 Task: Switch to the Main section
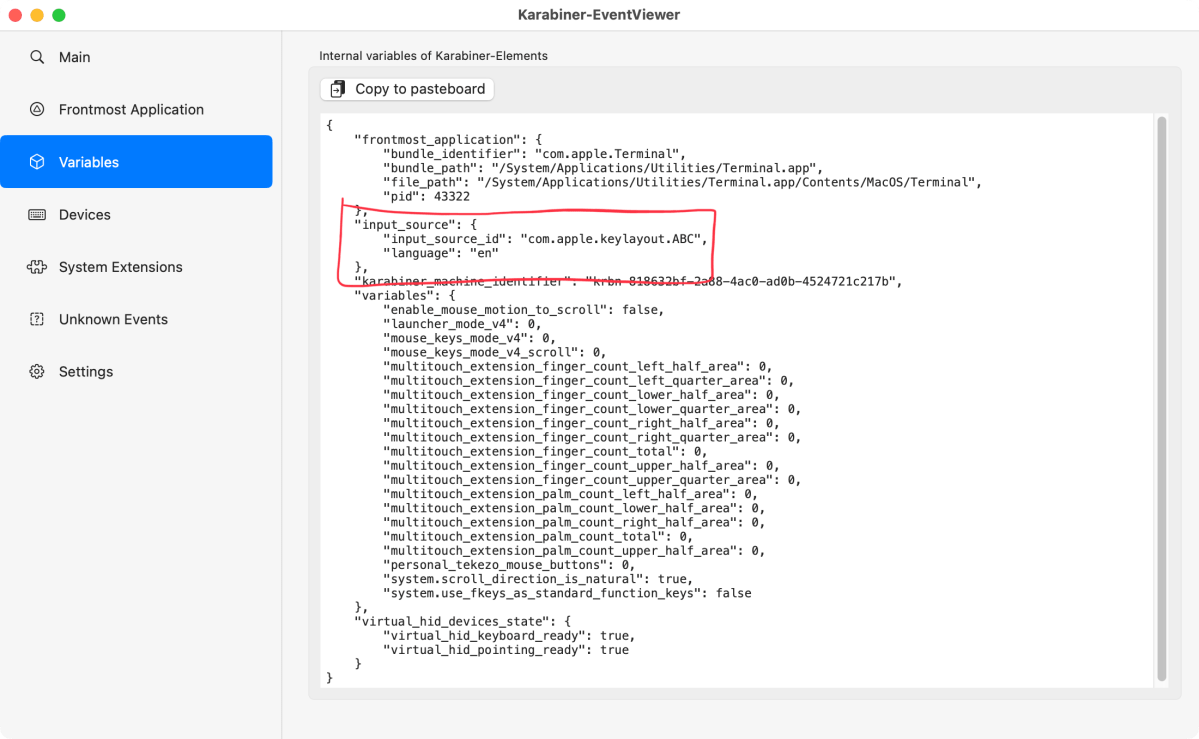coord(74,57)
